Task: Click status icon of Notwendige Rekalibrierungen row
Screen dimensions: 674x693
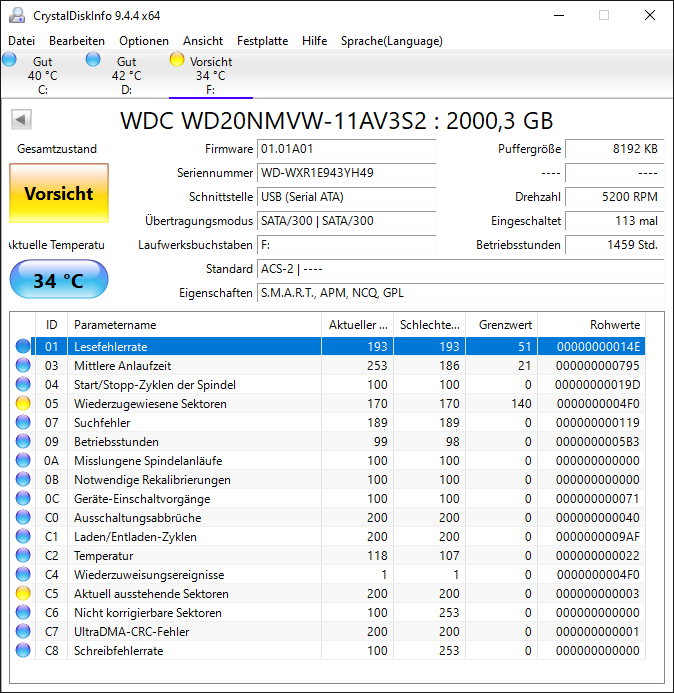Action: pos(23,479)
